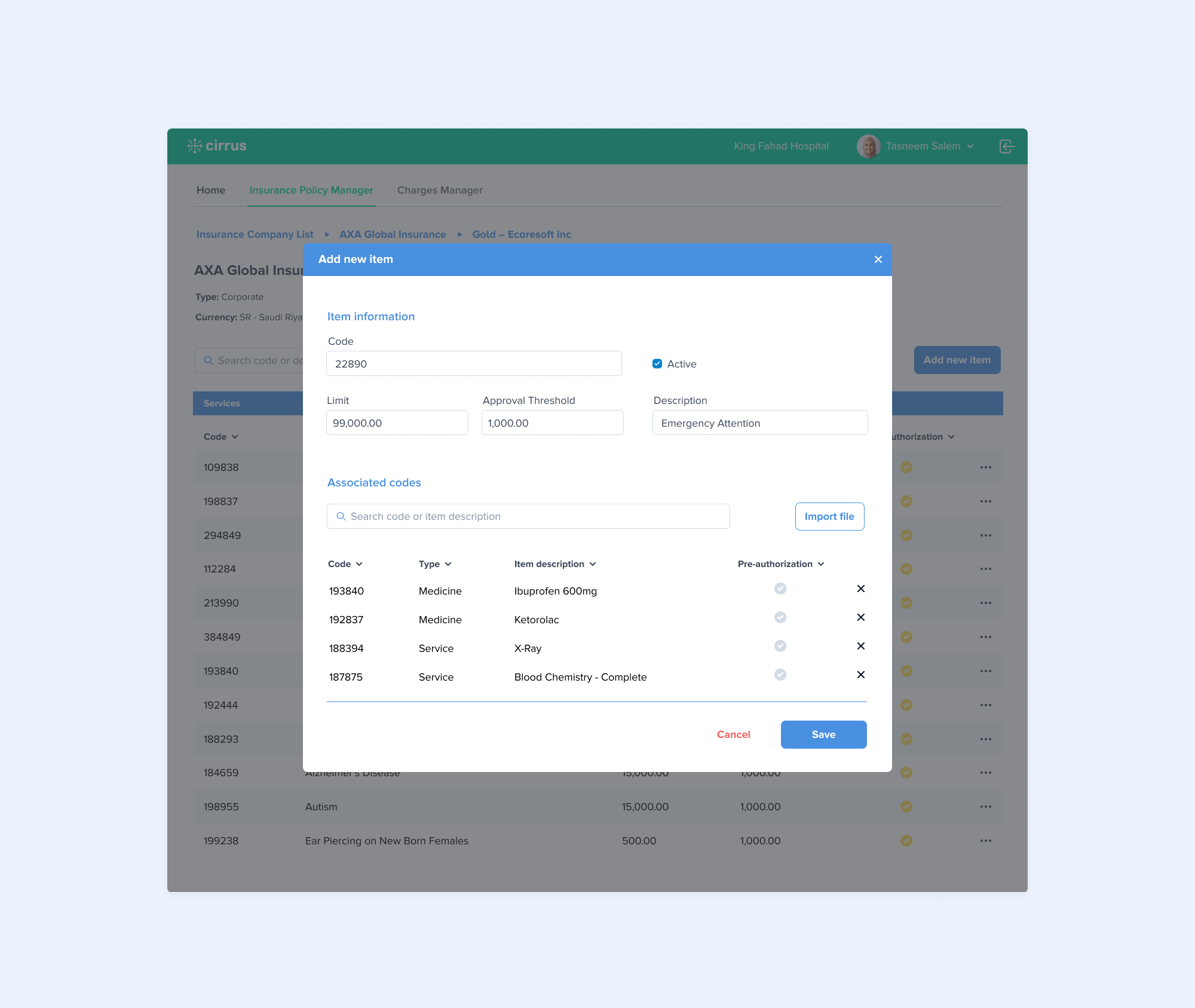1195x1008 pixels.
Task: Click the Import file button
Action: tap(829, 516)
